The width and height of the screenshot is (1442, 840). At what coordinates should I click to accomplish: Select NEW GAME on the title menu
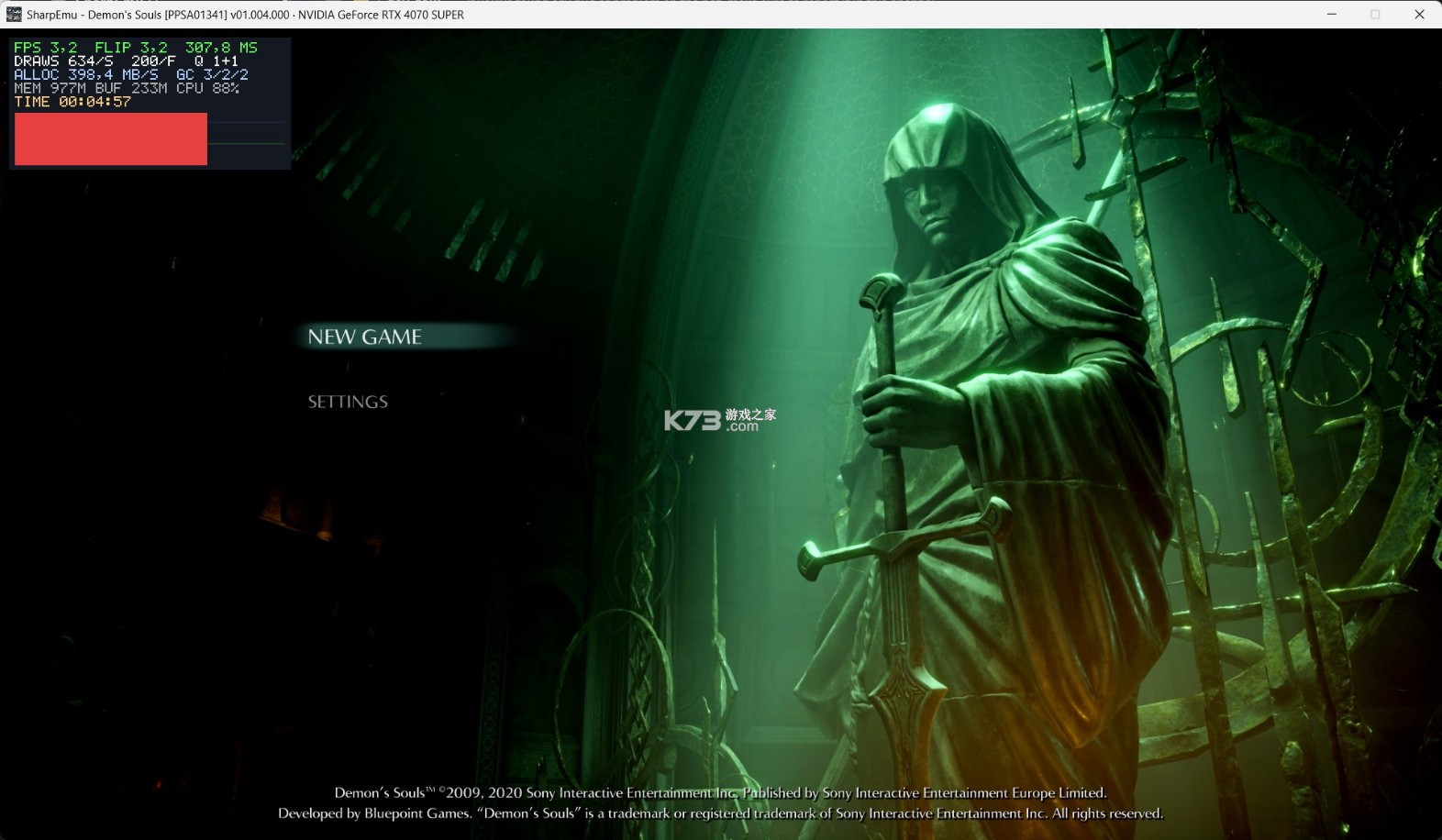pos(365,337)
